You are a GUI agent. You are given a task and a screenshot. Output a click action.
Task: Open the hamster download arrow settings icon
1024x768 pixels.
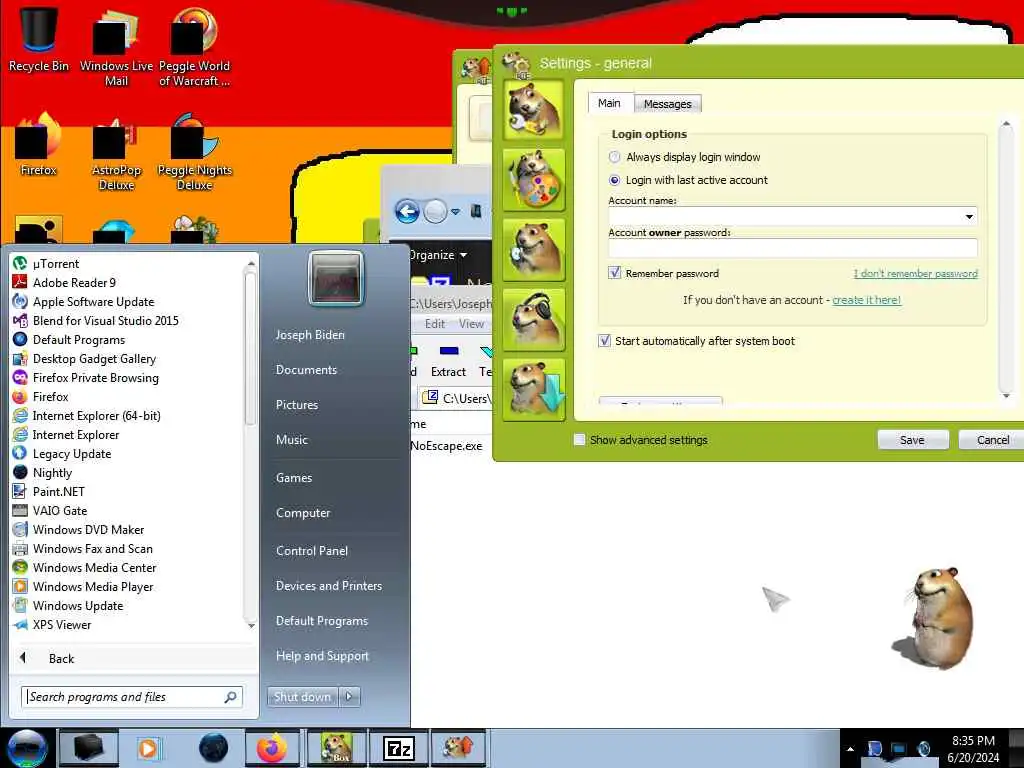coord(534,390)
